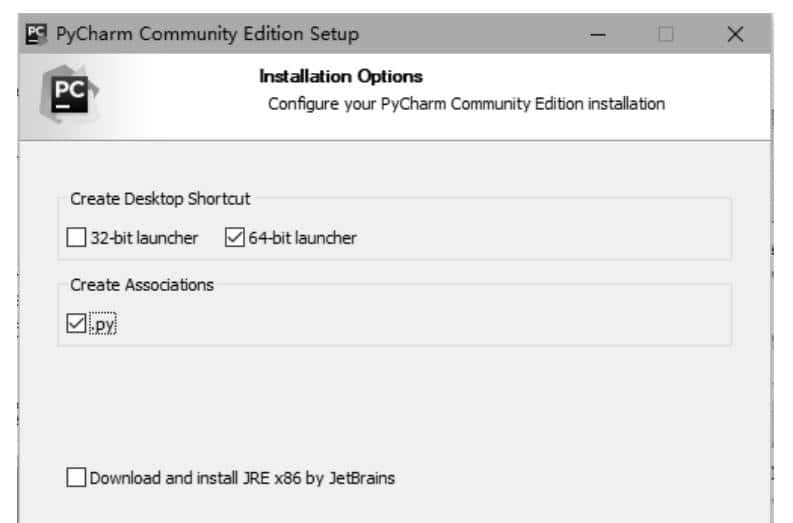Click the greyed-out maximize window button
793x523 pixels.
pyautogui.click(x=666, y=35)
